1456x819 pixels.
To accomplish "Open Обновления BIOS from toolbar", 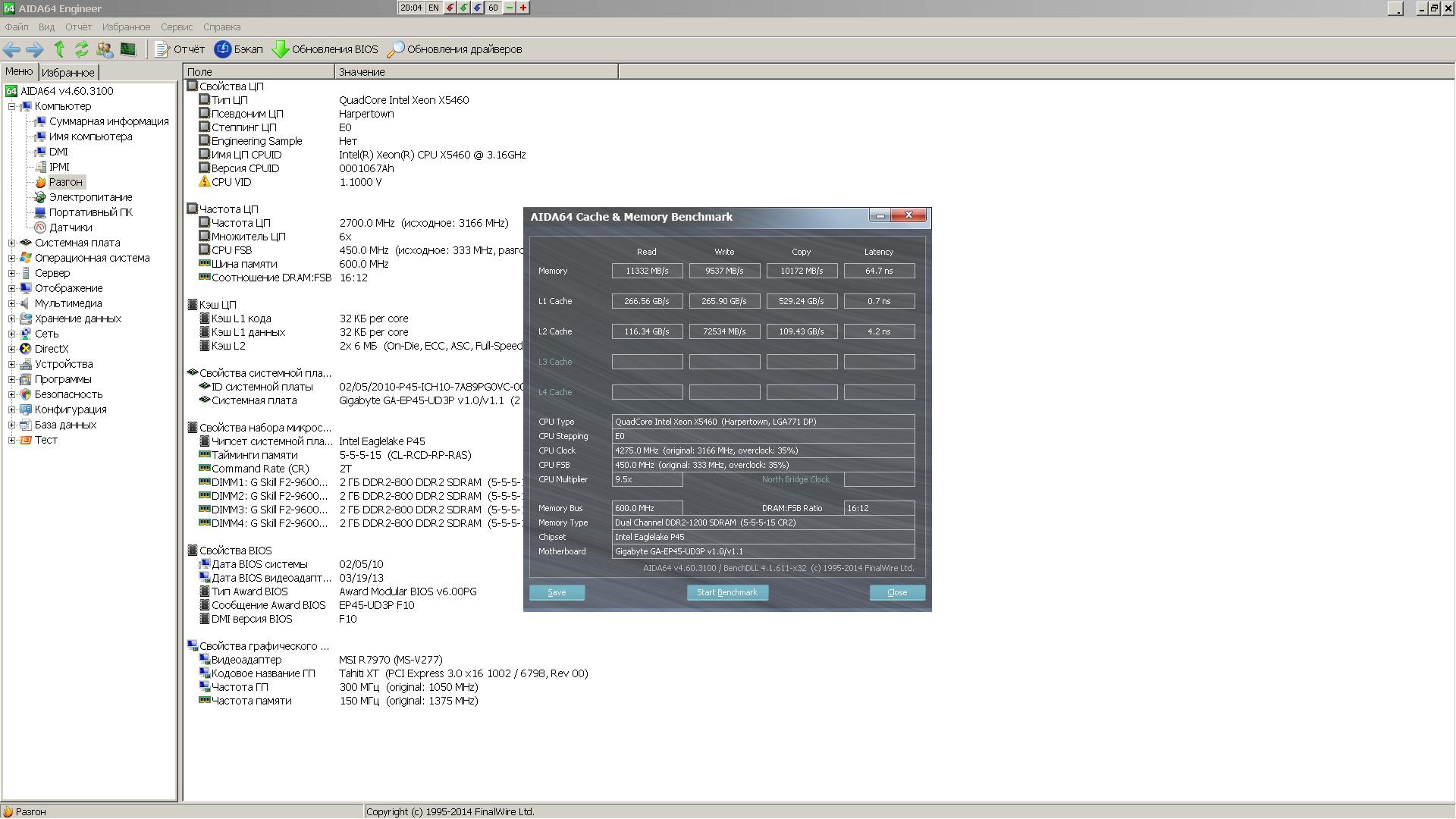I will 325,50.
